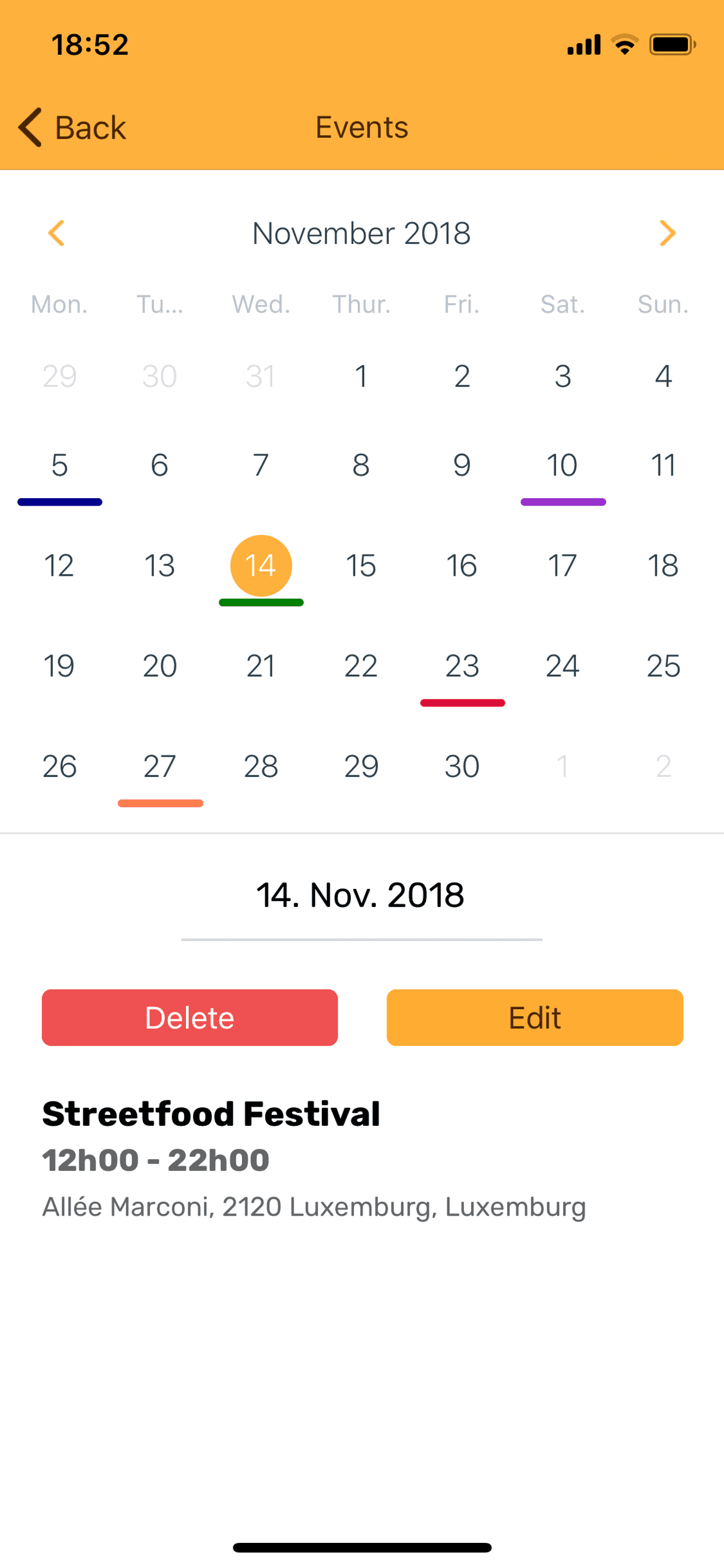This screenshot has width=724, height=1568.
Task: Advance to next month with right chevron
Action: 667,233
